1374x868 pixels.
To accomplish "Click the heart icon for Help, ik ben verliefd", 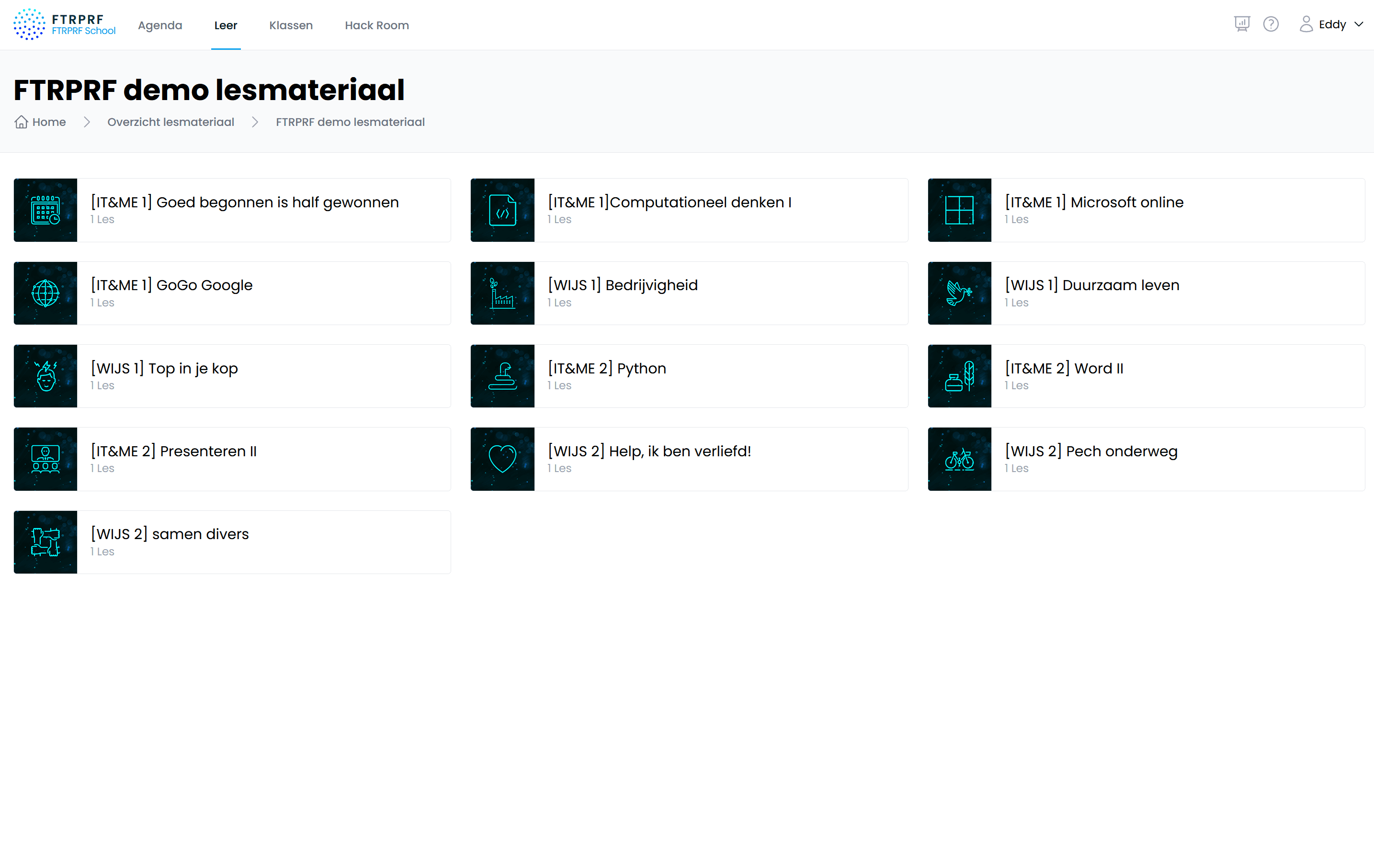I will [x=502, y=459].
